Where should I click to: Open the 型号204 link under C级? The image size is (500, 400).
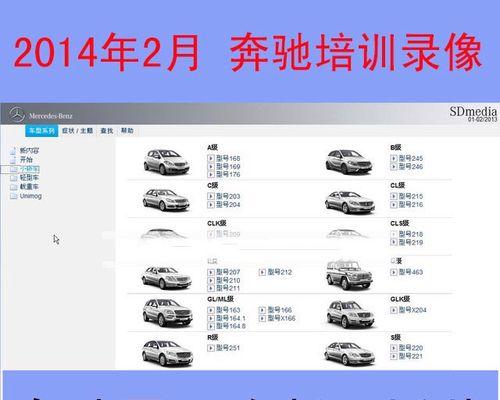[x=228, y=204]
